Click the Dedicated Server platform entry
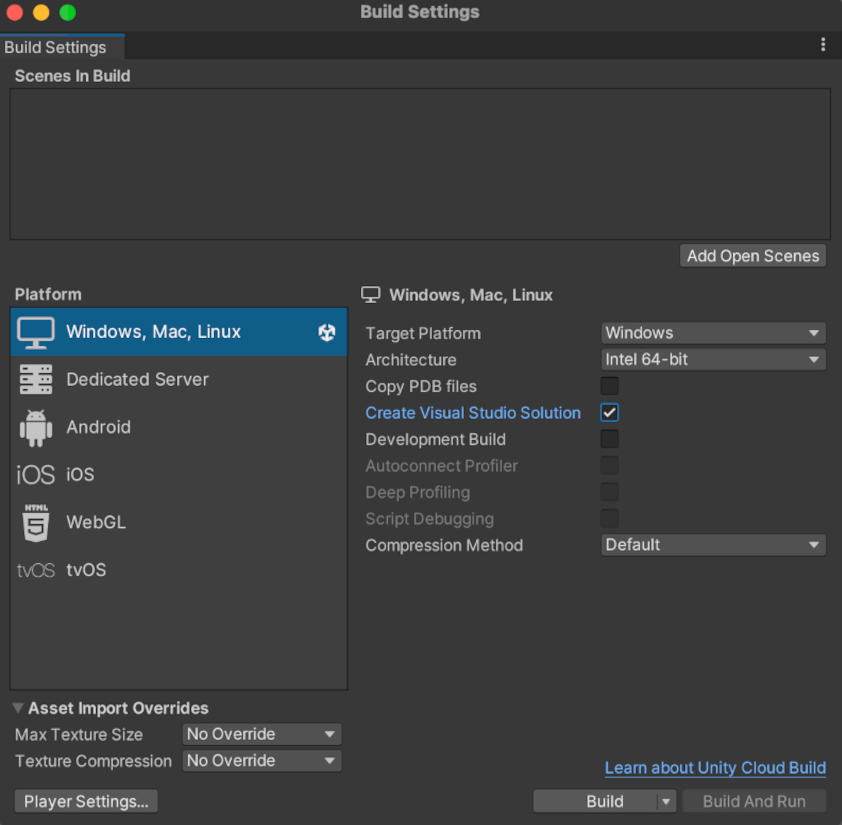 click(x=137, y=379)
